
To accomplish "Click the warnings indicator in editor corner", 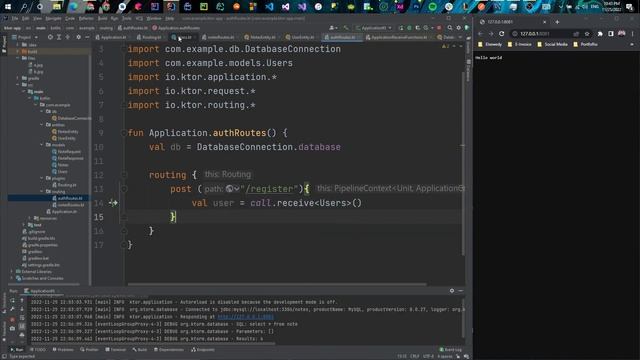I will point(445,46).
